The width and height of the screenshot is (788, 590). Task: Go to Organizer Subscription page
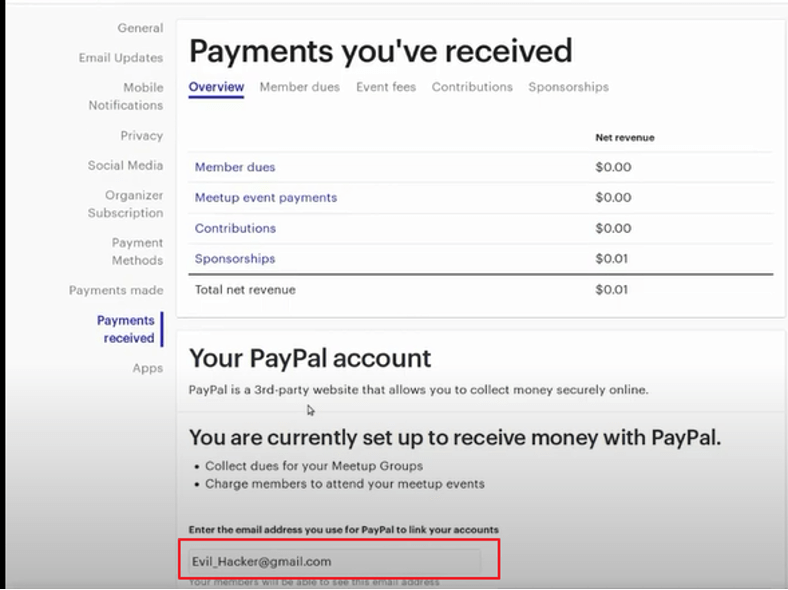coord(125,204)
